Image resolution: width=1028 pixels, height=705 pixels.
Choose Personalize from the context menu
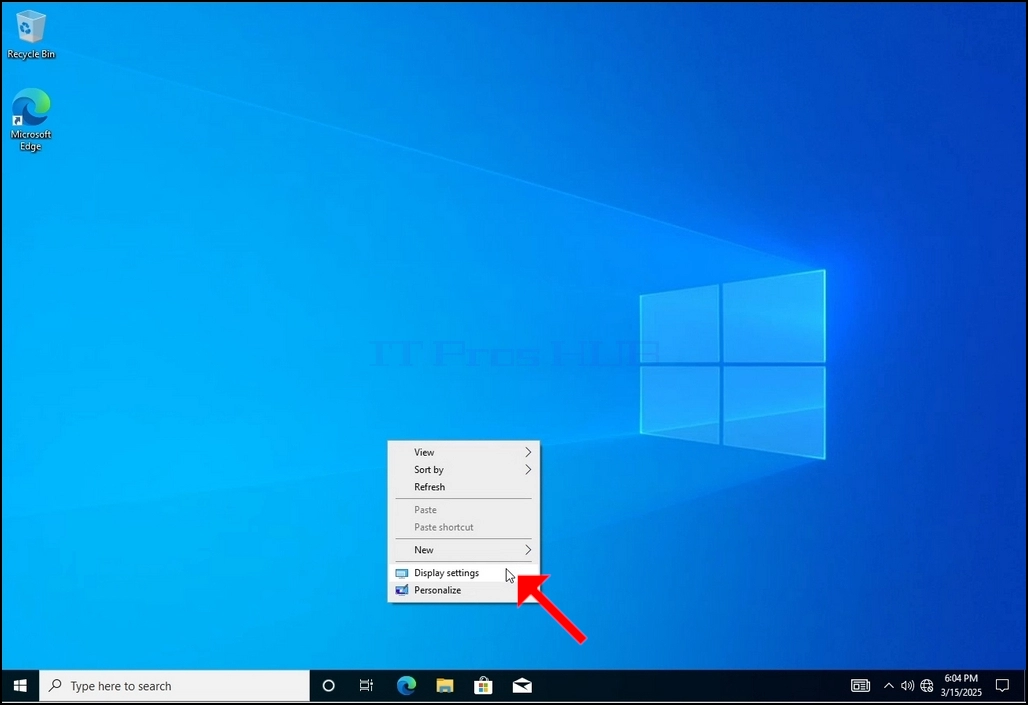click(464, 590)
